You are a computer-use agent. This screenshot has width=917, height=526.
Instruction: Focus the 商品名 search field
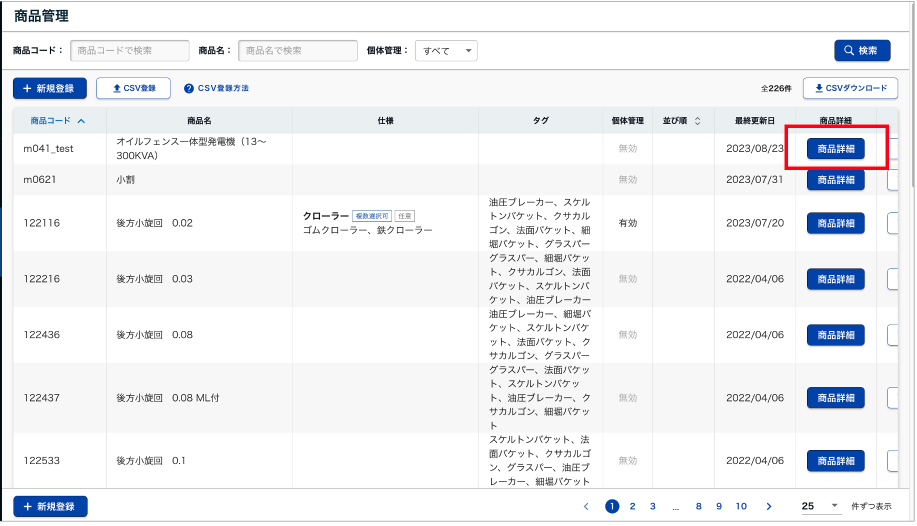point(298,50)
